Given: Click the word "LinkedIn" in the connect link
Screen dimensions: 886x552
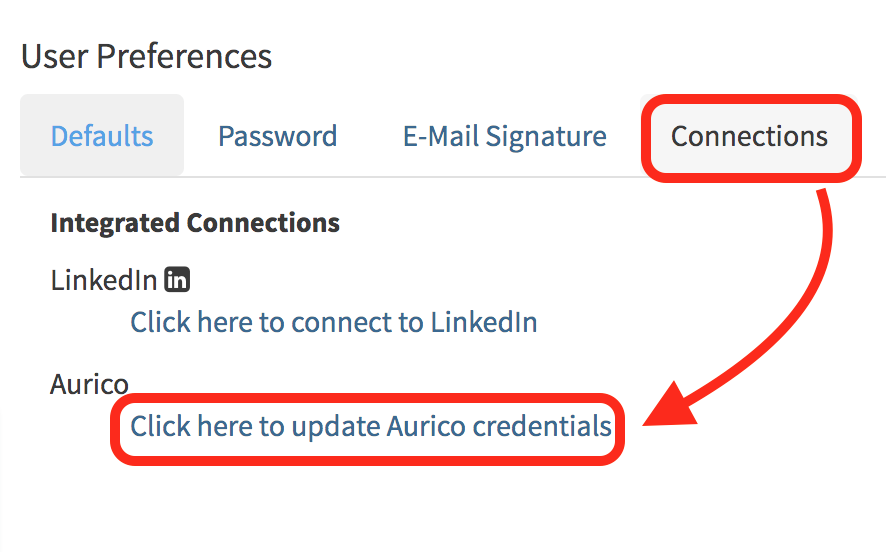Looking at the screenshot, I should point(484,322).
